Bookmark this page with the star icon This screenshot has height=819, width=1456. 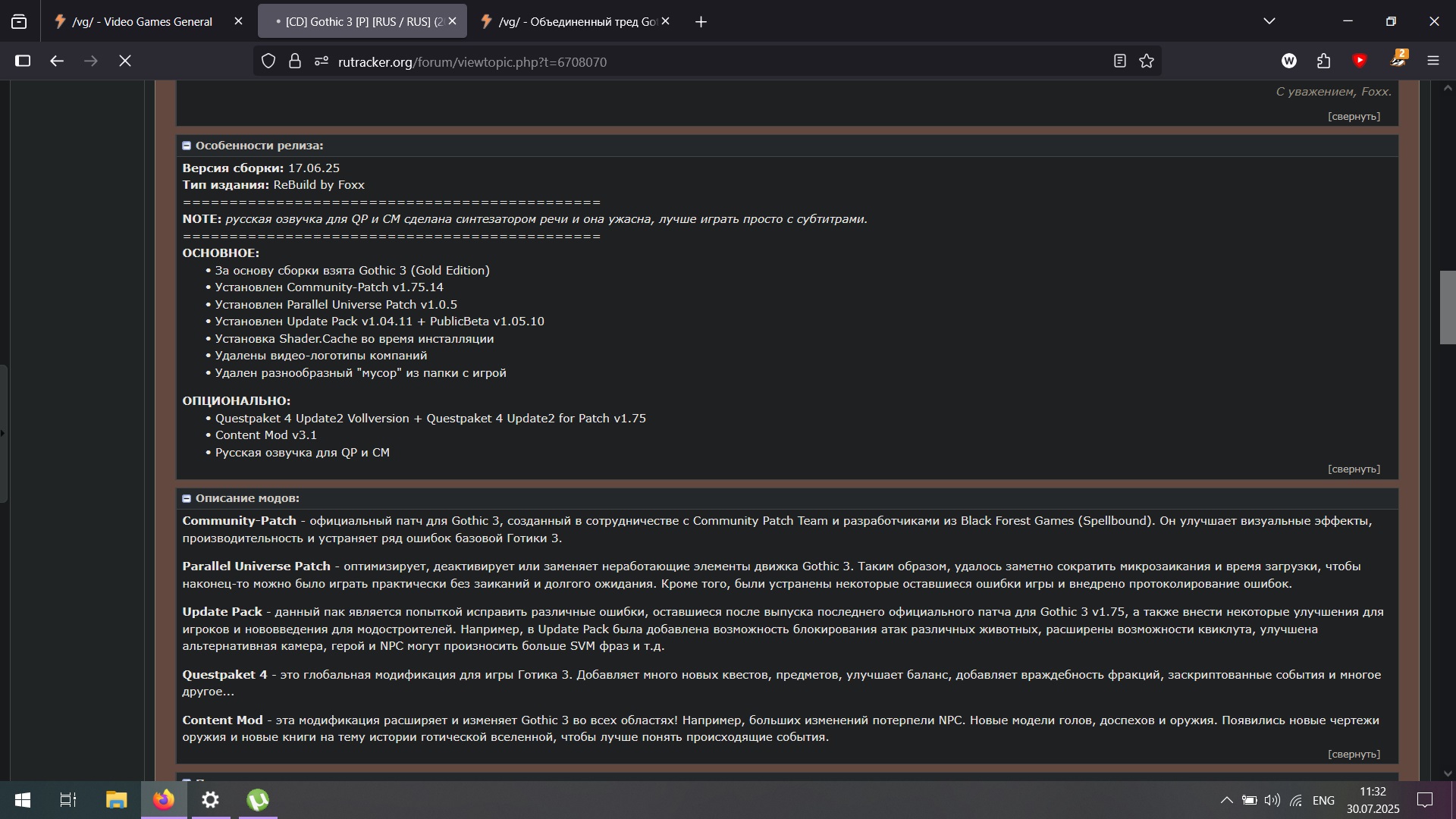pos(1147,61)
